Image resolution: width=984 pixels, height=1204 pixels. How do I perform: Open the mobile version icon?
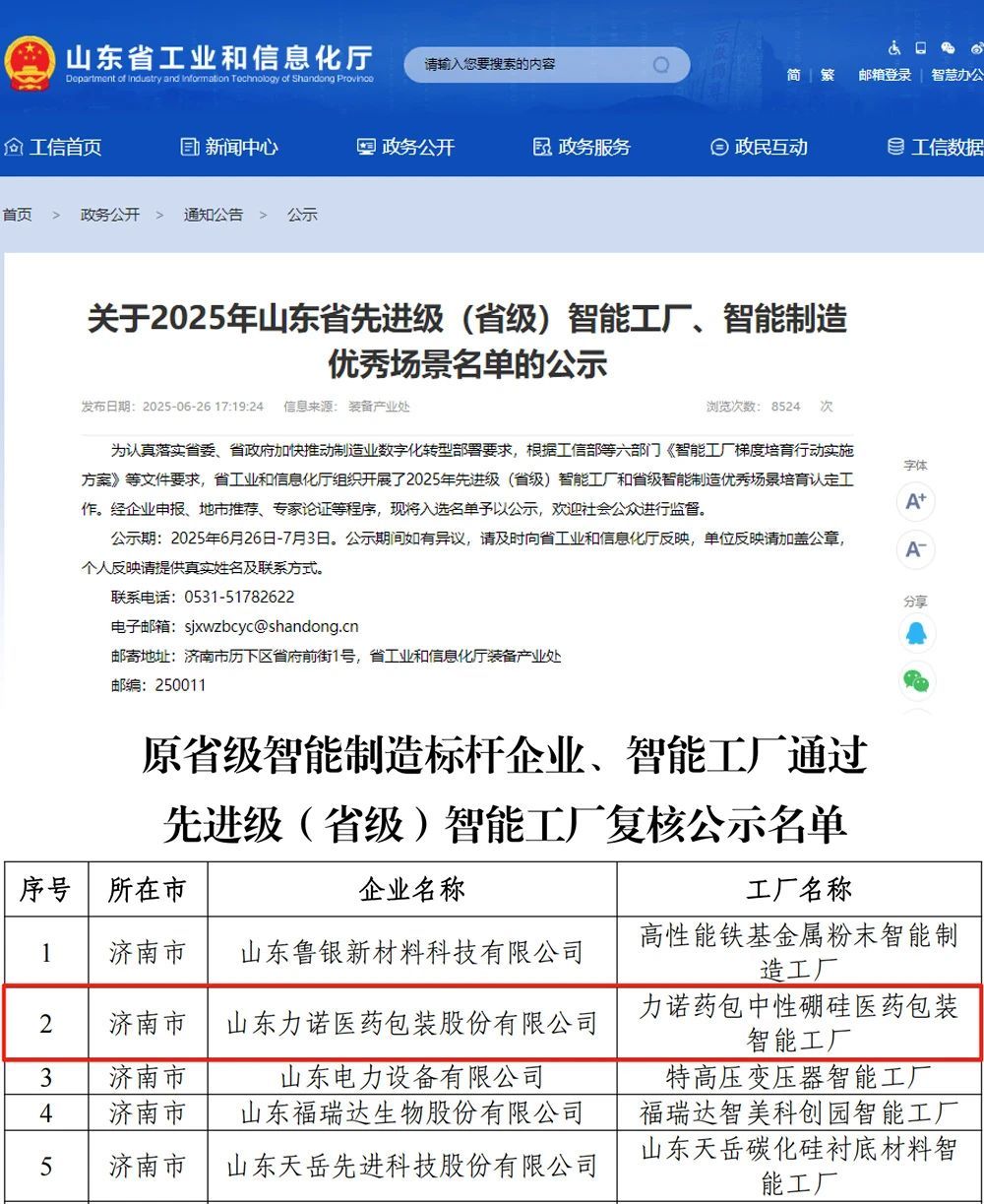tap(921, 47)
